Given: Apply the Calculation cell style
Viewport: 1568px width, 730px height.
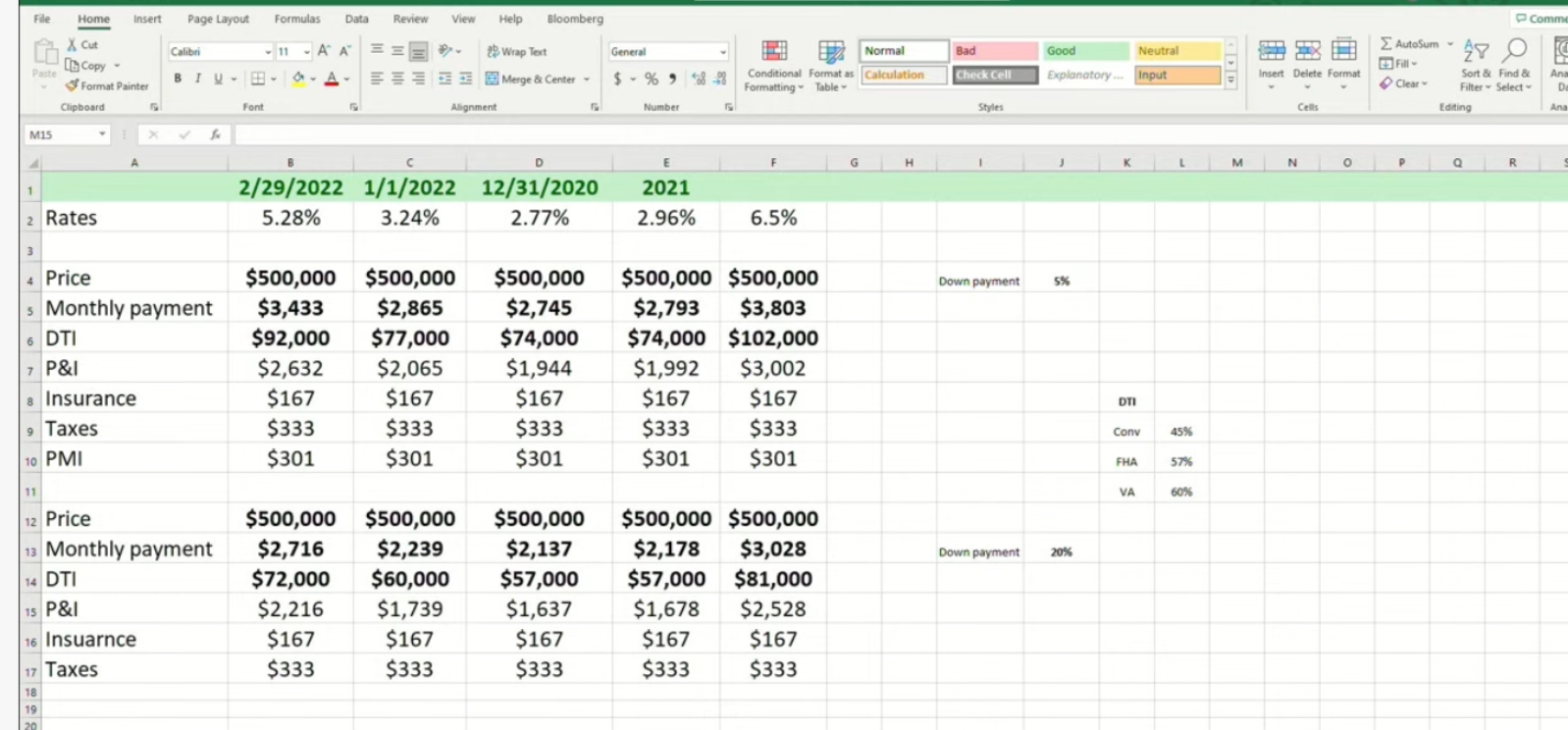Looking at the screenshot, I should (x=904, y=75).
